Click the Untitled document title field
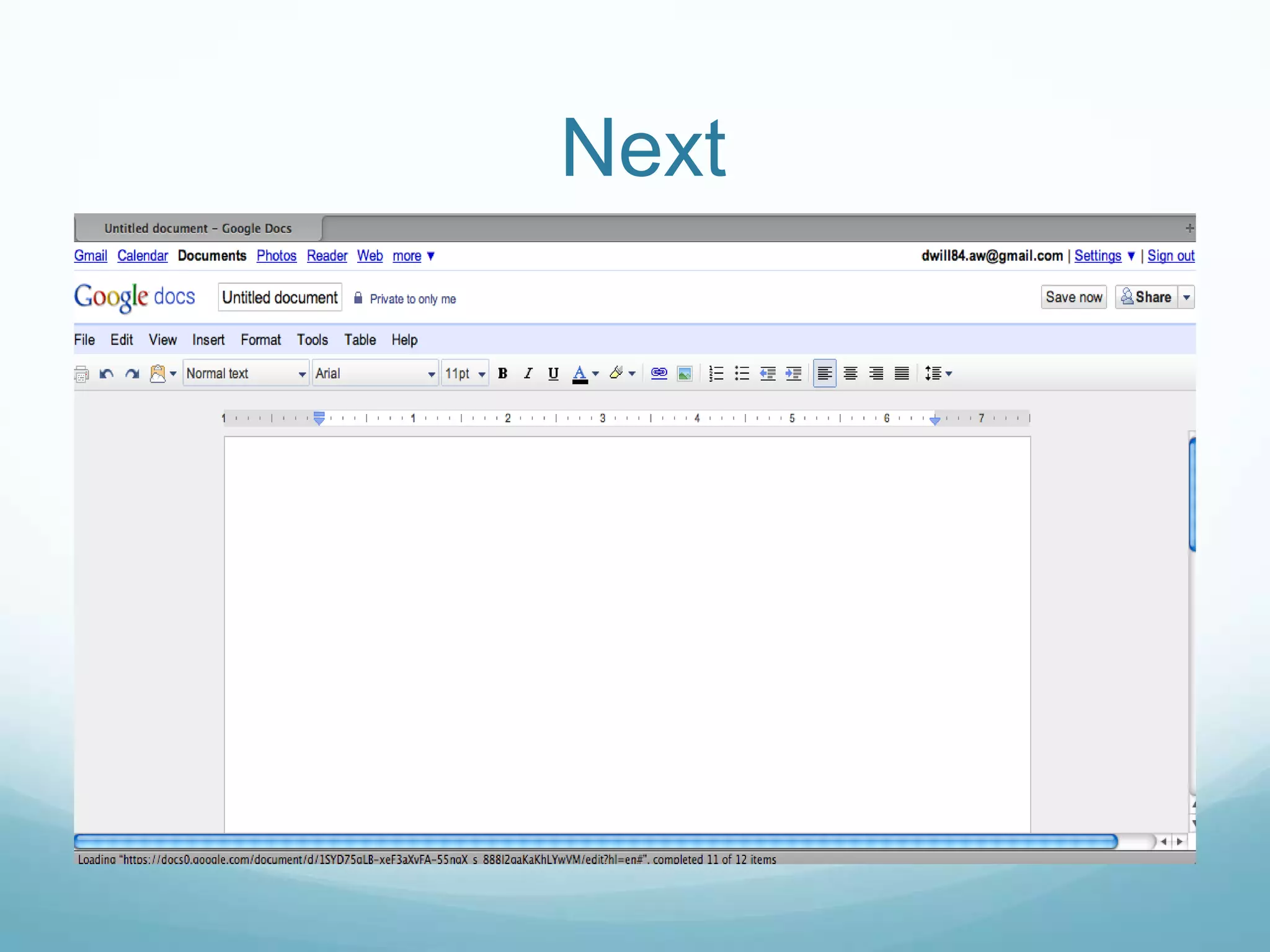 (280, 297)
